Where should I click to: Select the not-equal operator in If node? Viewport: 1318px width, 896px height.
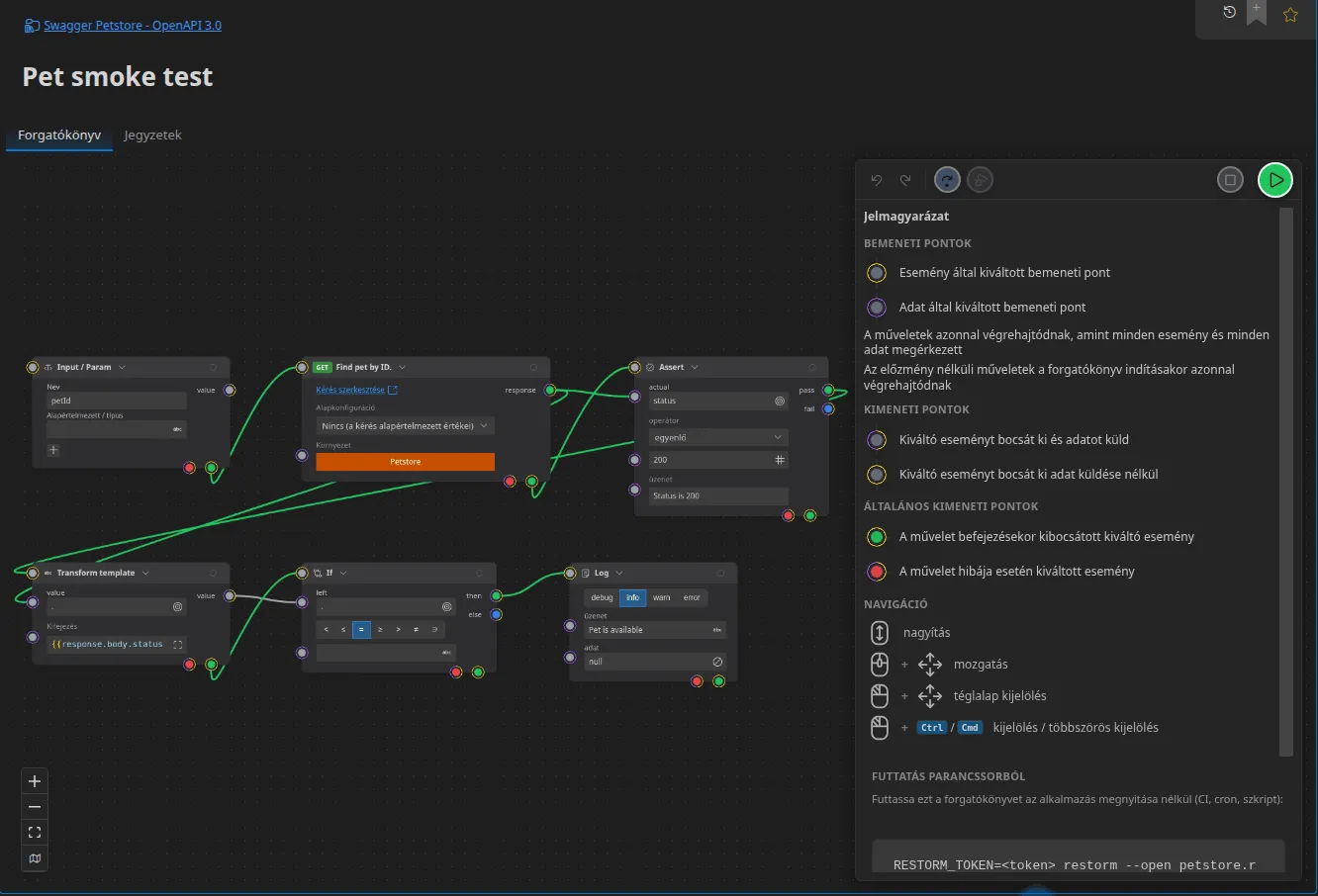(x=416, y=629)
